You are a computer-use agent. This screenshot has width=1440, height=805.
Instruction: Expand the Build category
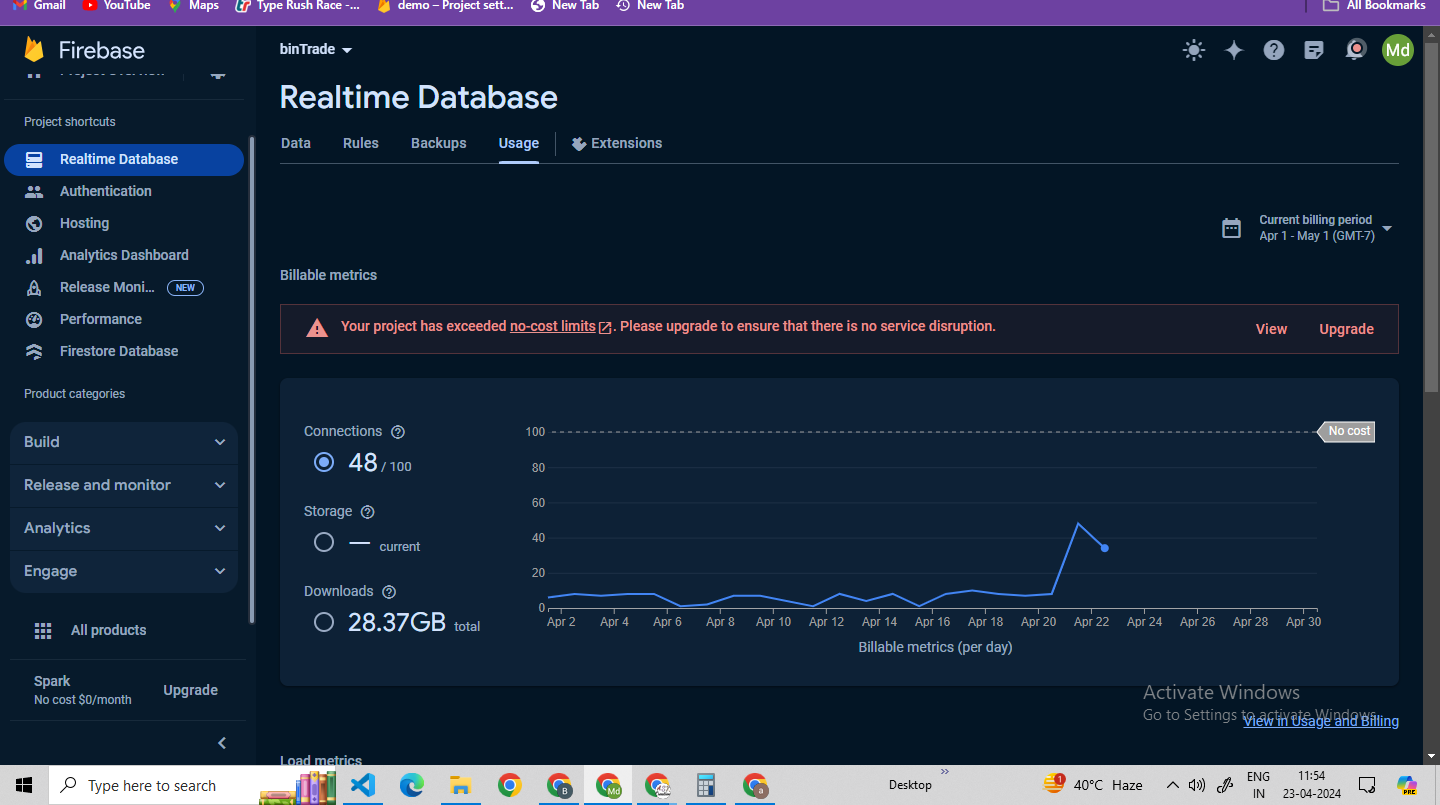tap(124, 442)
